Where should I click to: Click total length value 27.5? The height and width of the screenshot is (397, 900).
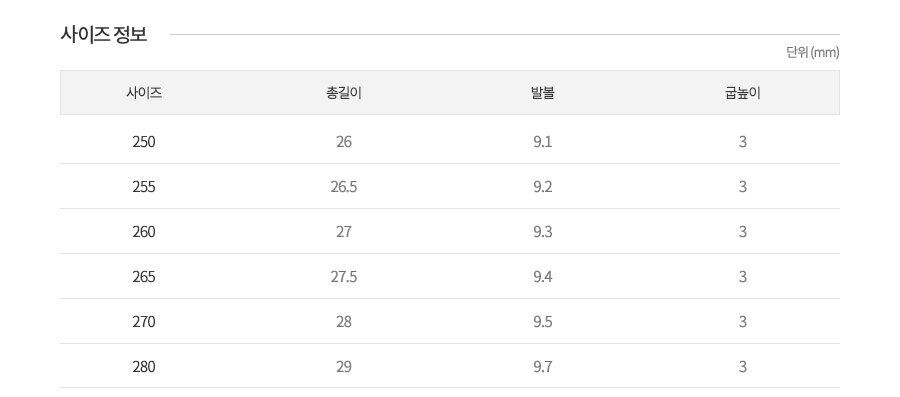(x=344, y=277)
